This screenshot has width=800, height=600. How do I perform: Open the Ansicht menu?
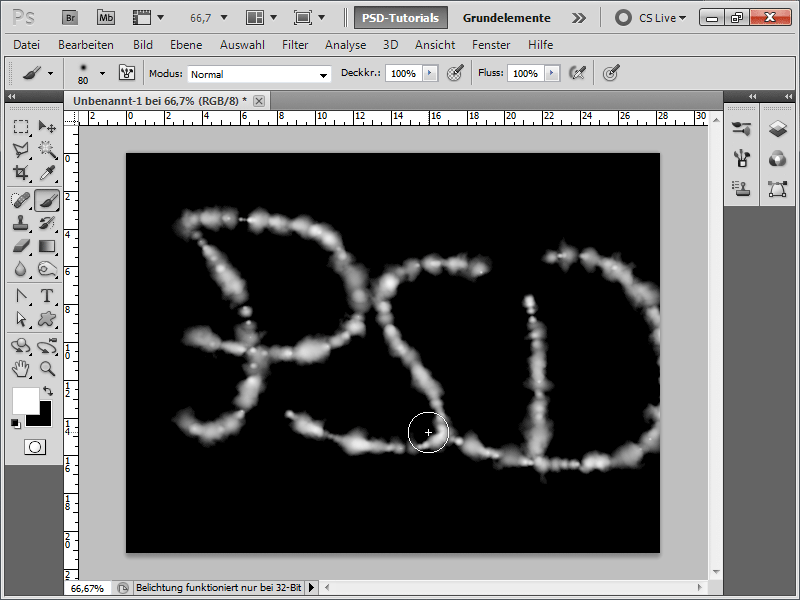coord(435,45)
